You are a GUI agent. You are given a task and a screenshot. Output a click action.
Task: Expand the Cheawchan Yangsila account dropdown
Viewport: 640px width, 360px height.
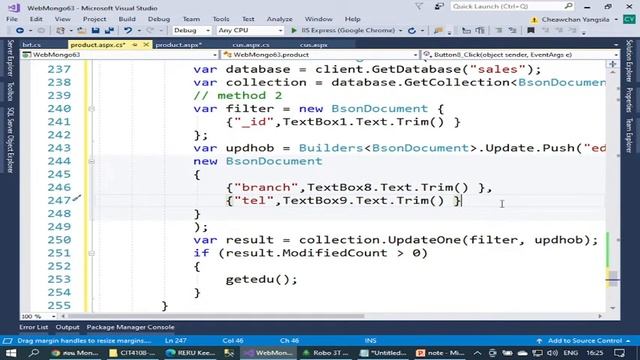tap(616, 20)
